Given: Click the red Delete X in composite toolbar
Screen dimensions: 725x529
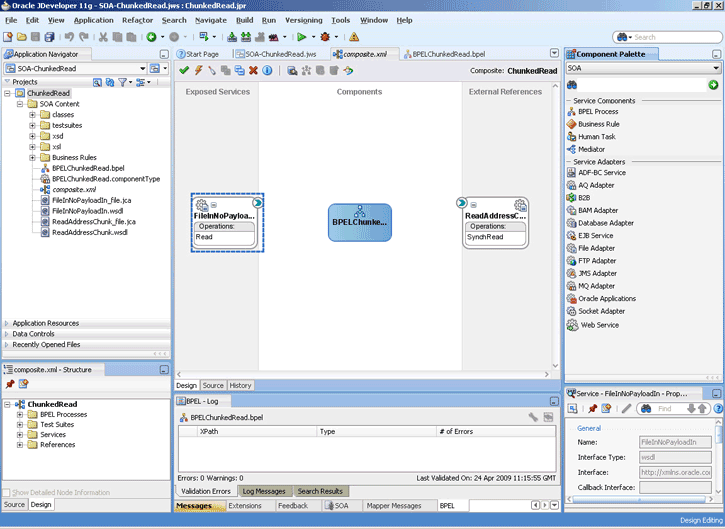Looking at the screenshot, I should (x=253, y=71).
